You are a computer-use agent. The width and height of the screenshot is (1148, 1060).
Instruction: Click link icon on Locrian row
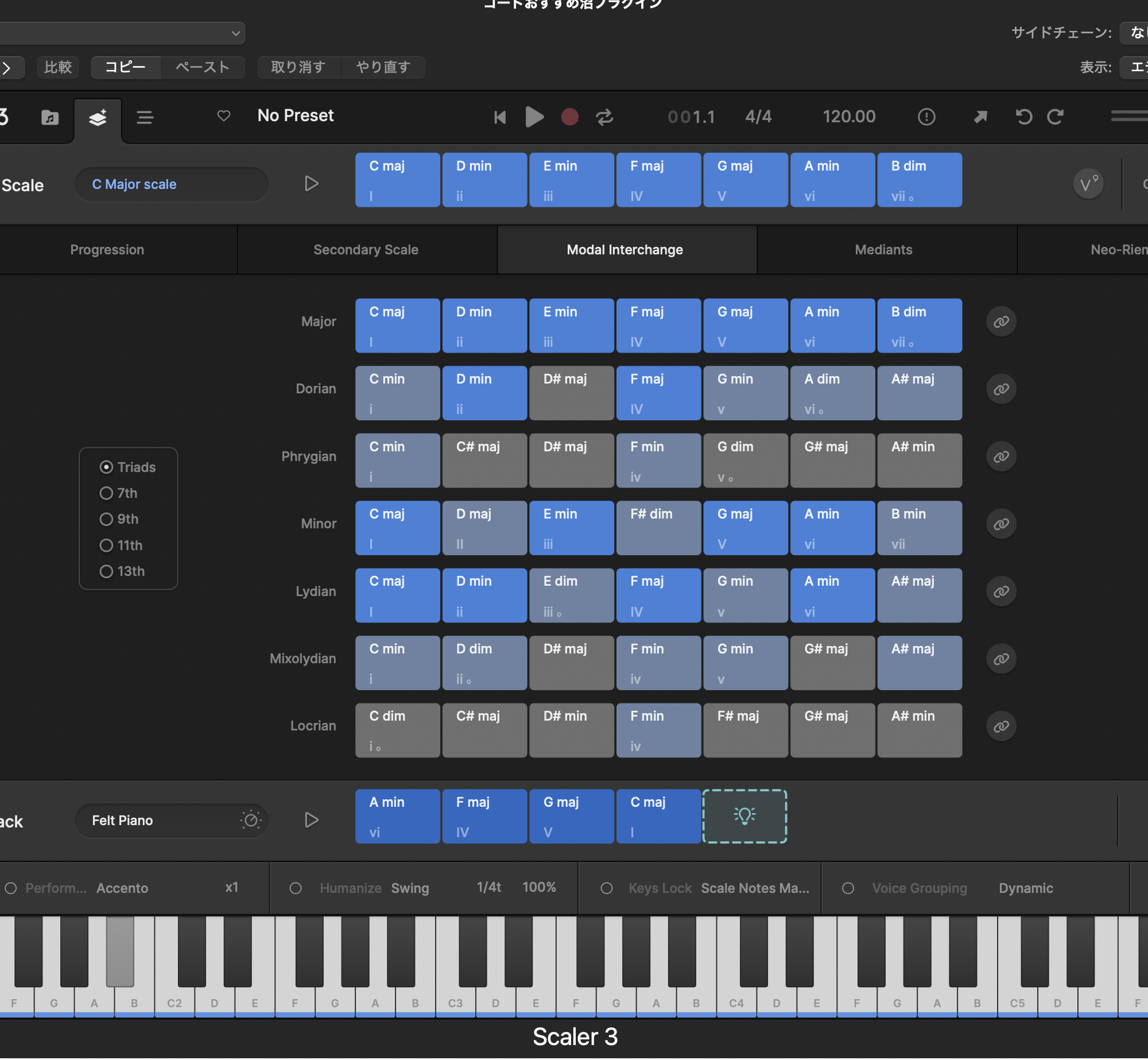(x=1001, y=726)
